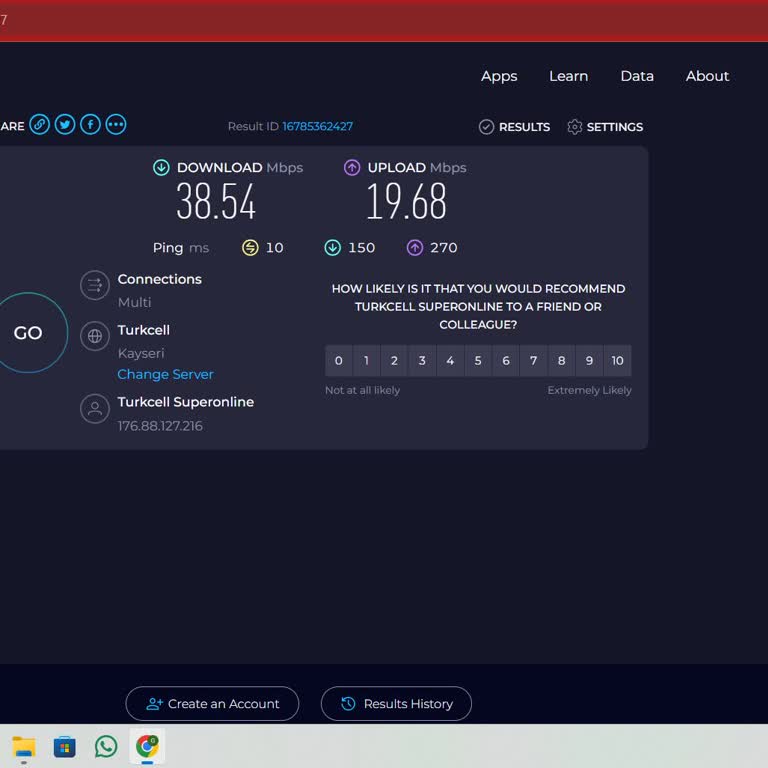This screenshot has height=768, width=768.
Task: Click the download latency icon near 150
Action: [x=333, y=248]
